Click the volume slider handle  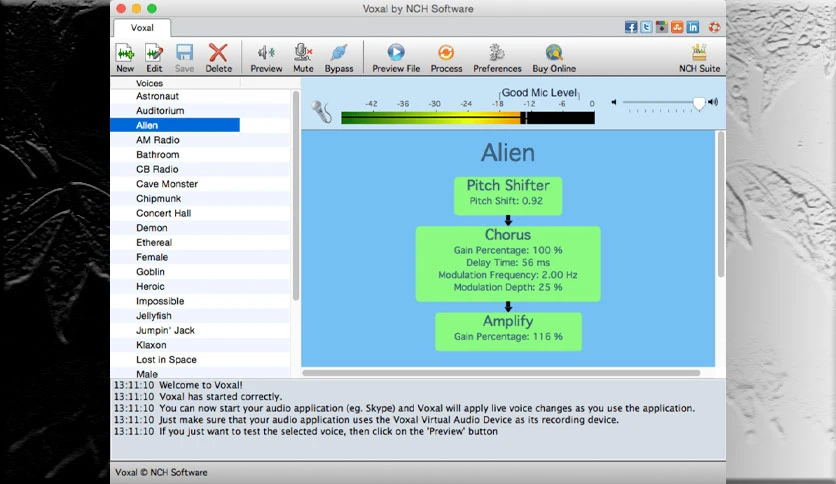[x=698, y=103]
